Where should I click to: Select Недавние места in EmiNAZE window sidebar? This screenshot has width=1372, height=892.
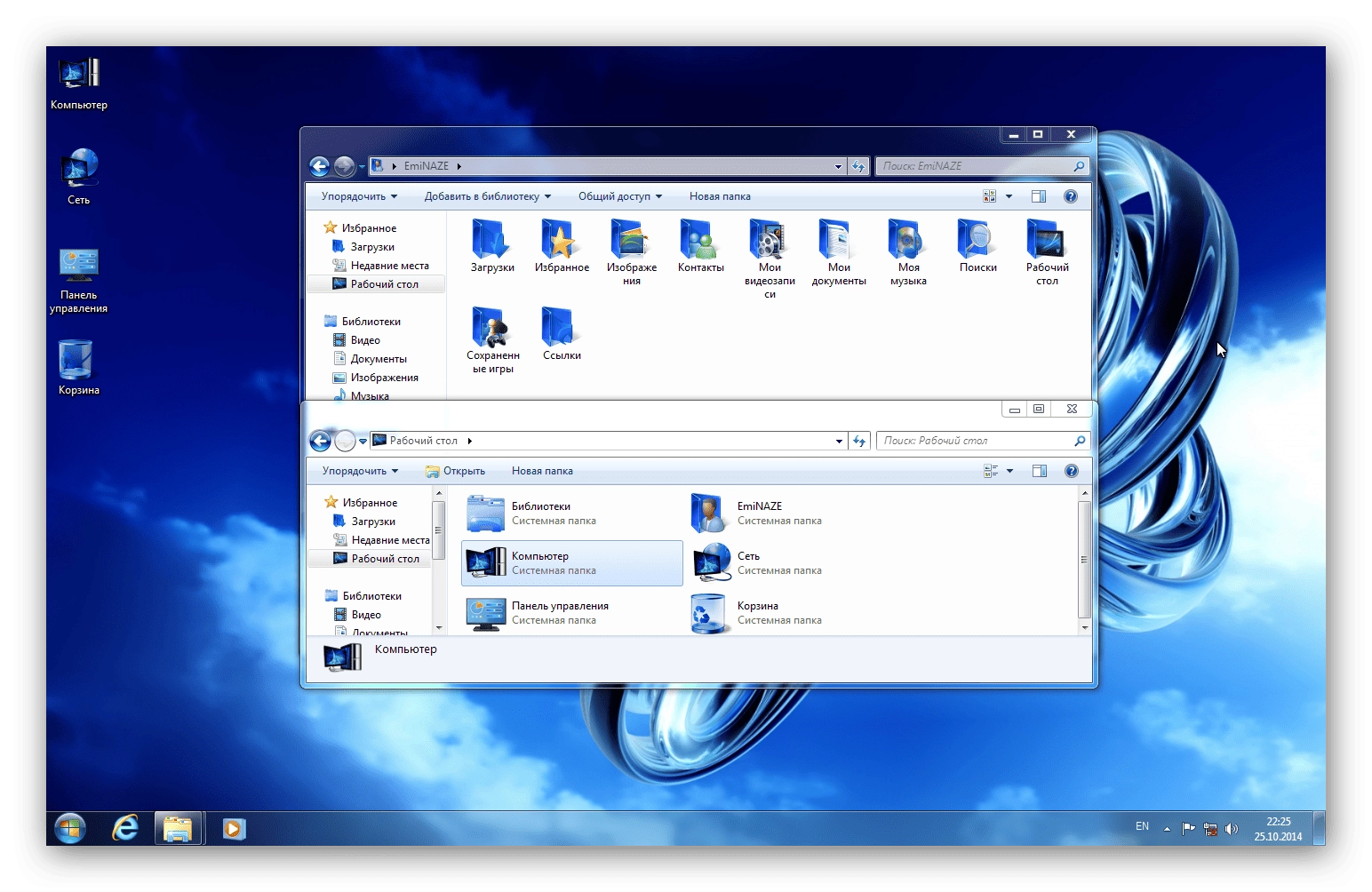pos(380,266)
